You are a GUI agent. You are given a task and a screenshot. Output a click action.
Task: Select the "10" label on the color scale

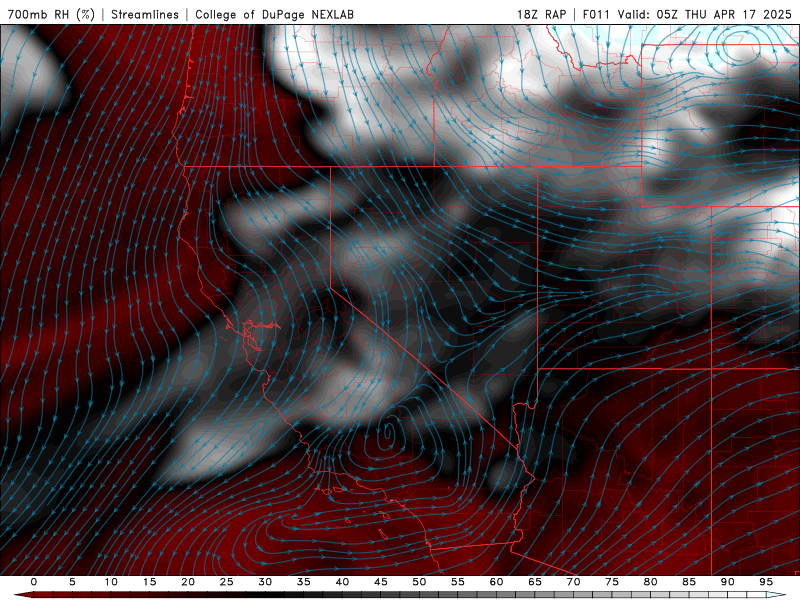[111, 582]
